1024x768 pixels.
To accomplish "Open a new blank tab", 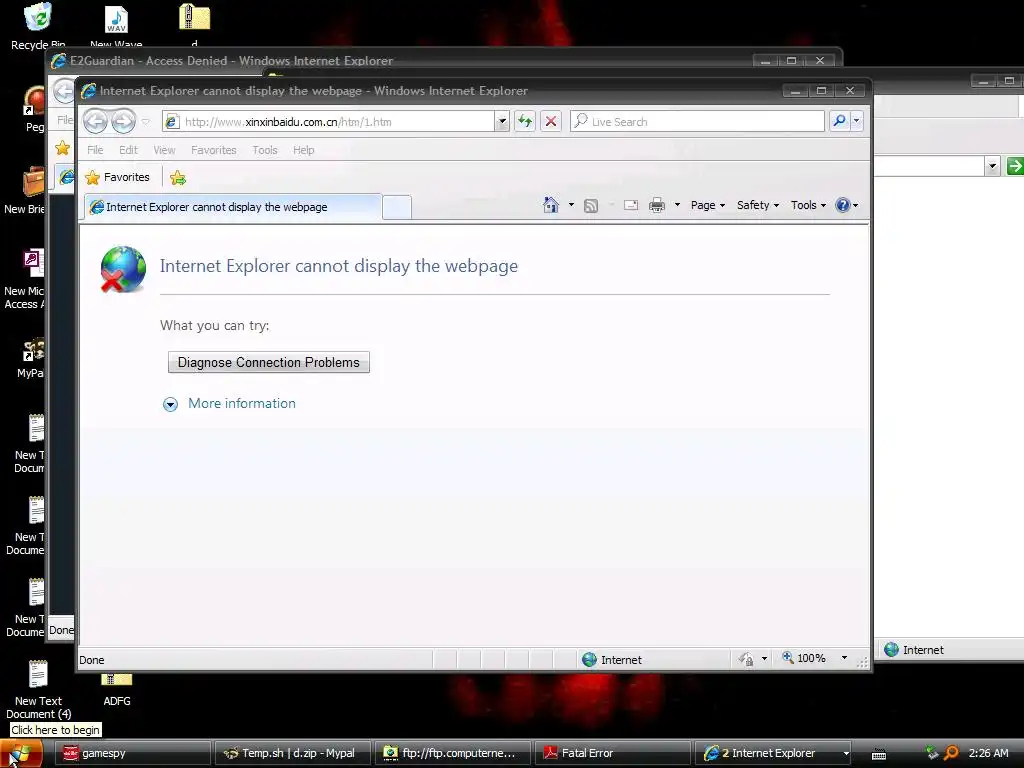I will tap(396, 207).
